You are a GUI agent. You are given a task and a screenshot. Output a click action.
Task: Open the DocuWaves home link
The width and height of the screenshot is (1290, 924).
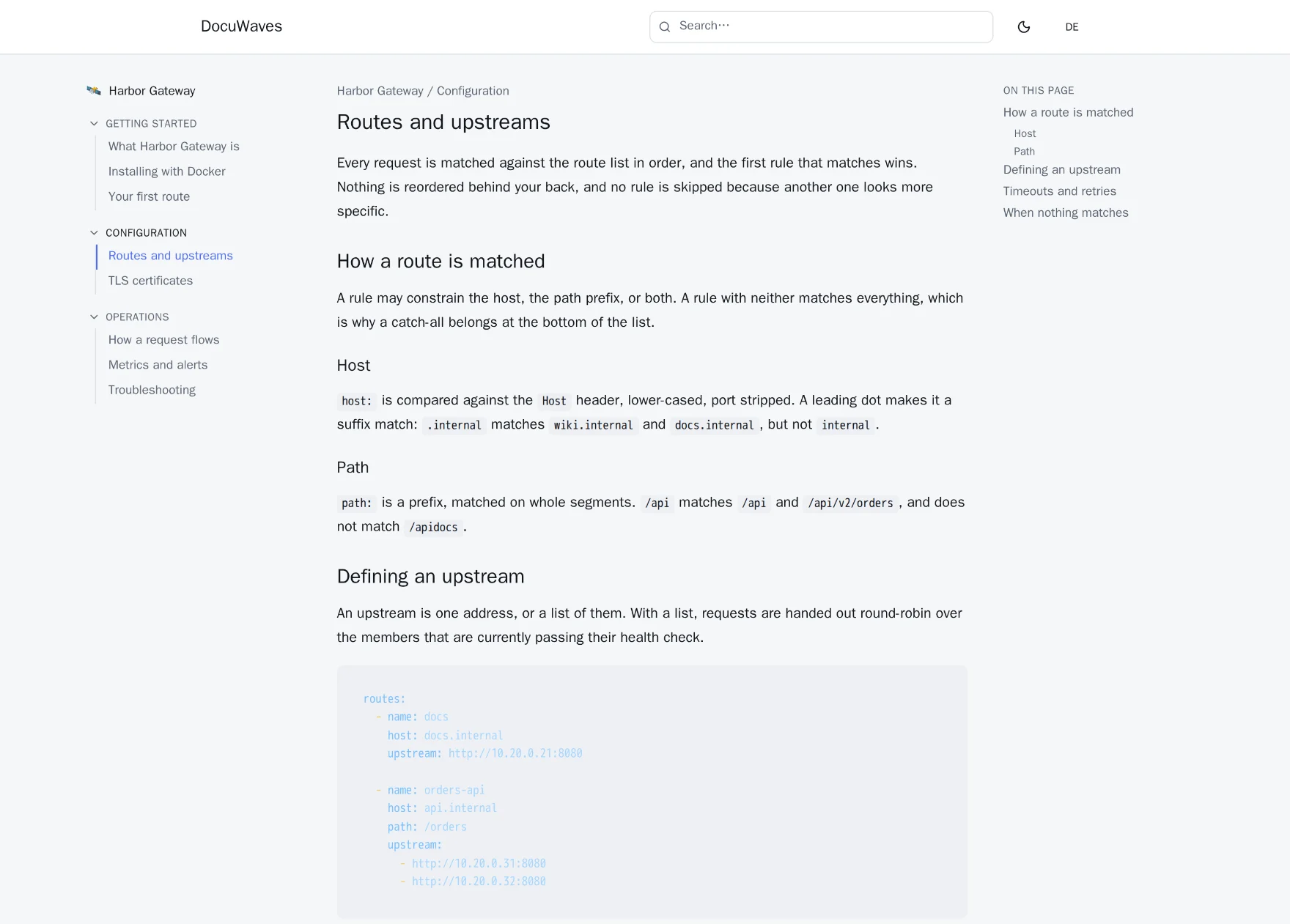click(x=241, y=26)
